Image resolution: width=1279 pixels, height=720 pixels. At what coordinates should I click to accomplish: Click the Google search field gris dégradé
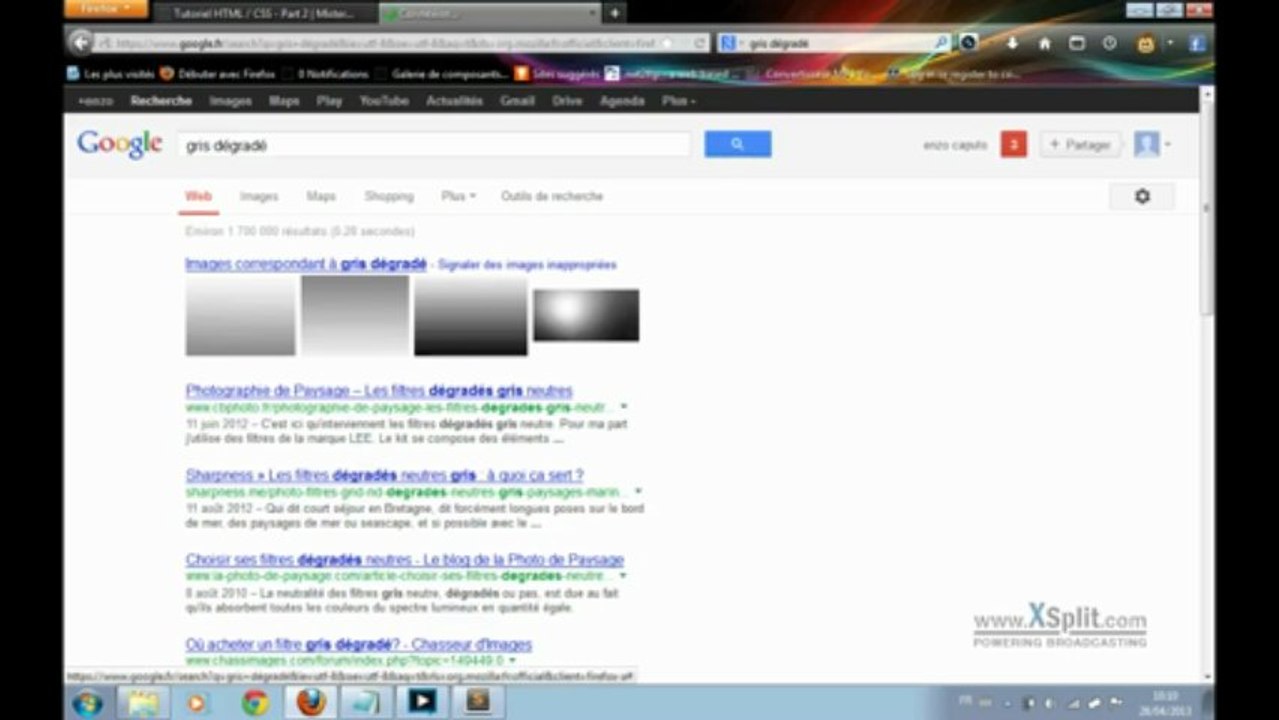[x=434, y=145]
